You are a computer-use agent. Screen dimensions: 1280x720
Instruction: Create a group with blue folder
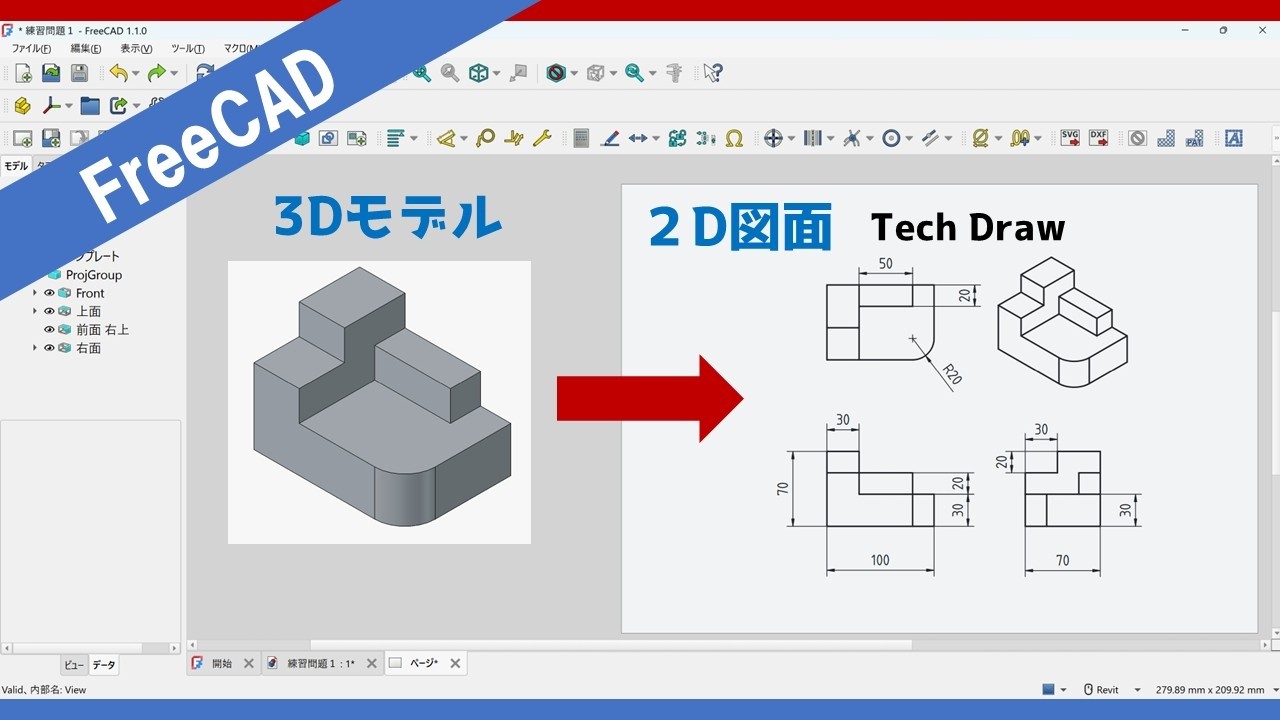point(90,105)
